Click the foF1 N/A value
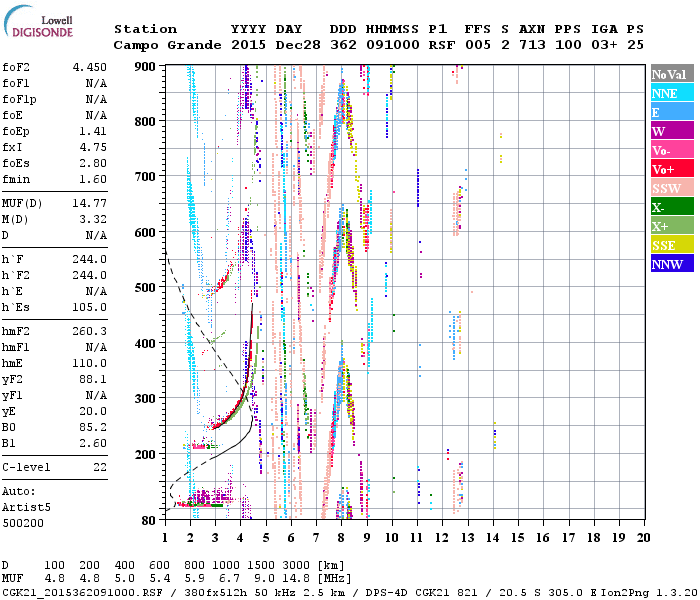Viewport: 700px width, 600px height. 96,83
